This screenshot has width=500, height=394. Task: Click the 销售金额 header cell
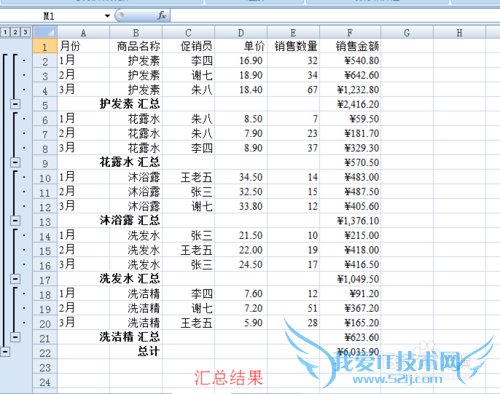[x=350, y=46]
